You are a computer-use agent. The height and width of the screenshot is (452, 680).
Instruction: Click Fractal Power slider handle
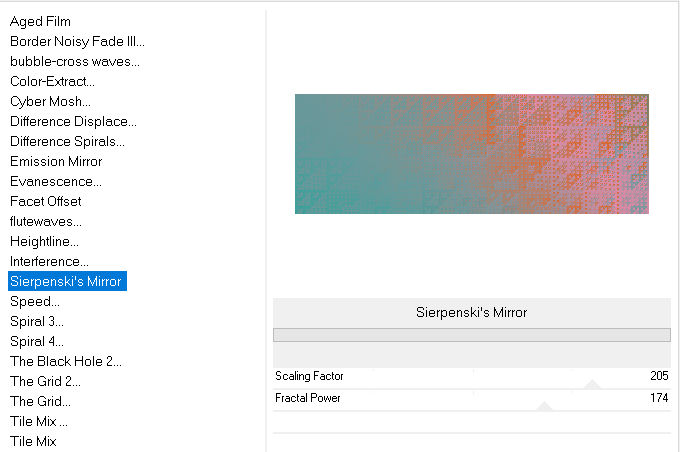pyautogui.click(x=544, y=406)
